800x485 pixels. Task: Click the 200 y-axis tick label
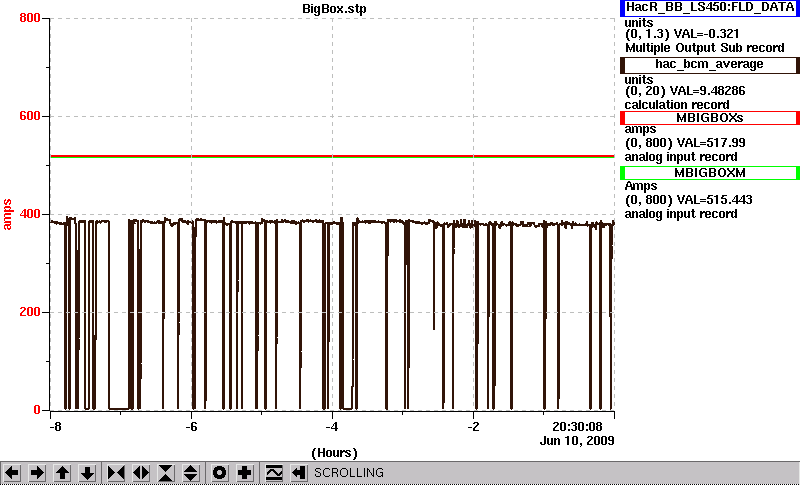pyautogui.click(x=30, y=312)
